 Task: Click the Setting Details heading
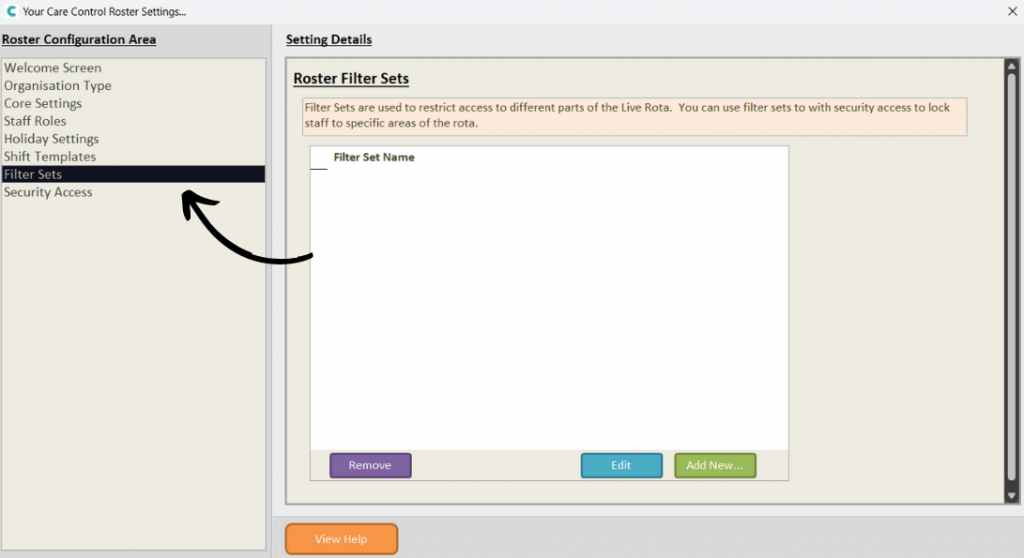(328, 39)
